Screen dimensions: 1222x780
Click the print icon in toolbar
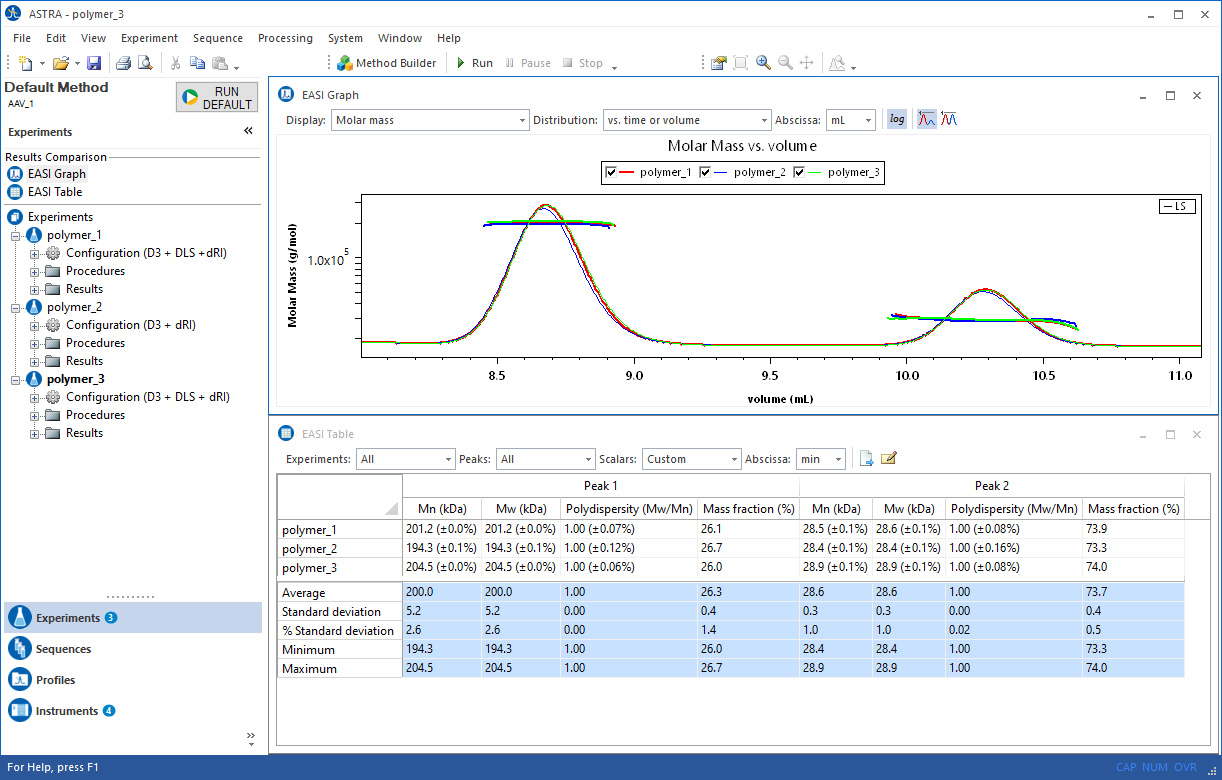(123, 63)
